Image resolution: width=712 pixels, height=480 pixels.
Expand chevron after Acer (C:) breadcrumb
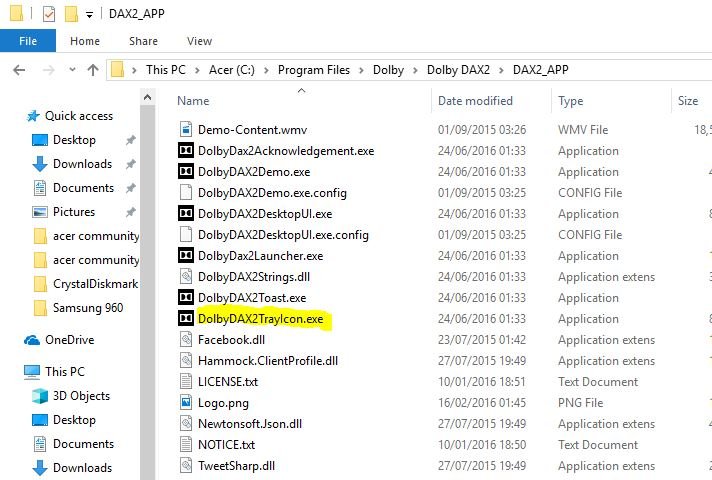[266, 70]
